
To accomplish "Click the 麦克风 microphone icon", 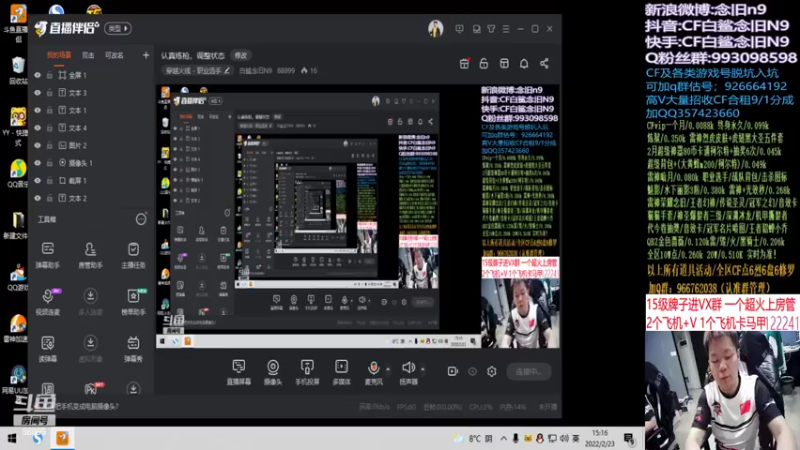I will (373, 368).
